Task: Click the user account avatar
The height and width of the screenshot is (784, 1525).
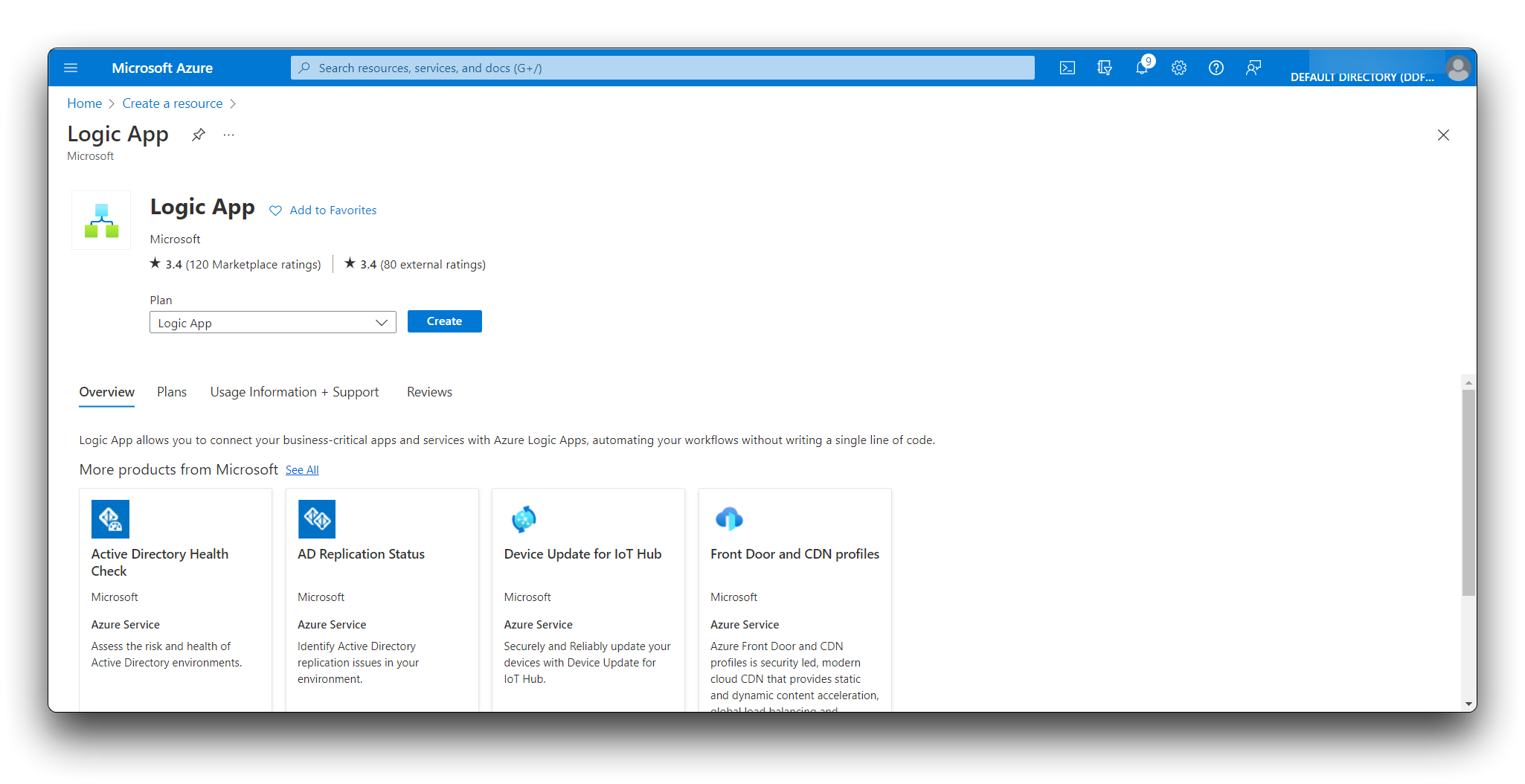Action: pyautogui.click(x=1458, y=68)
